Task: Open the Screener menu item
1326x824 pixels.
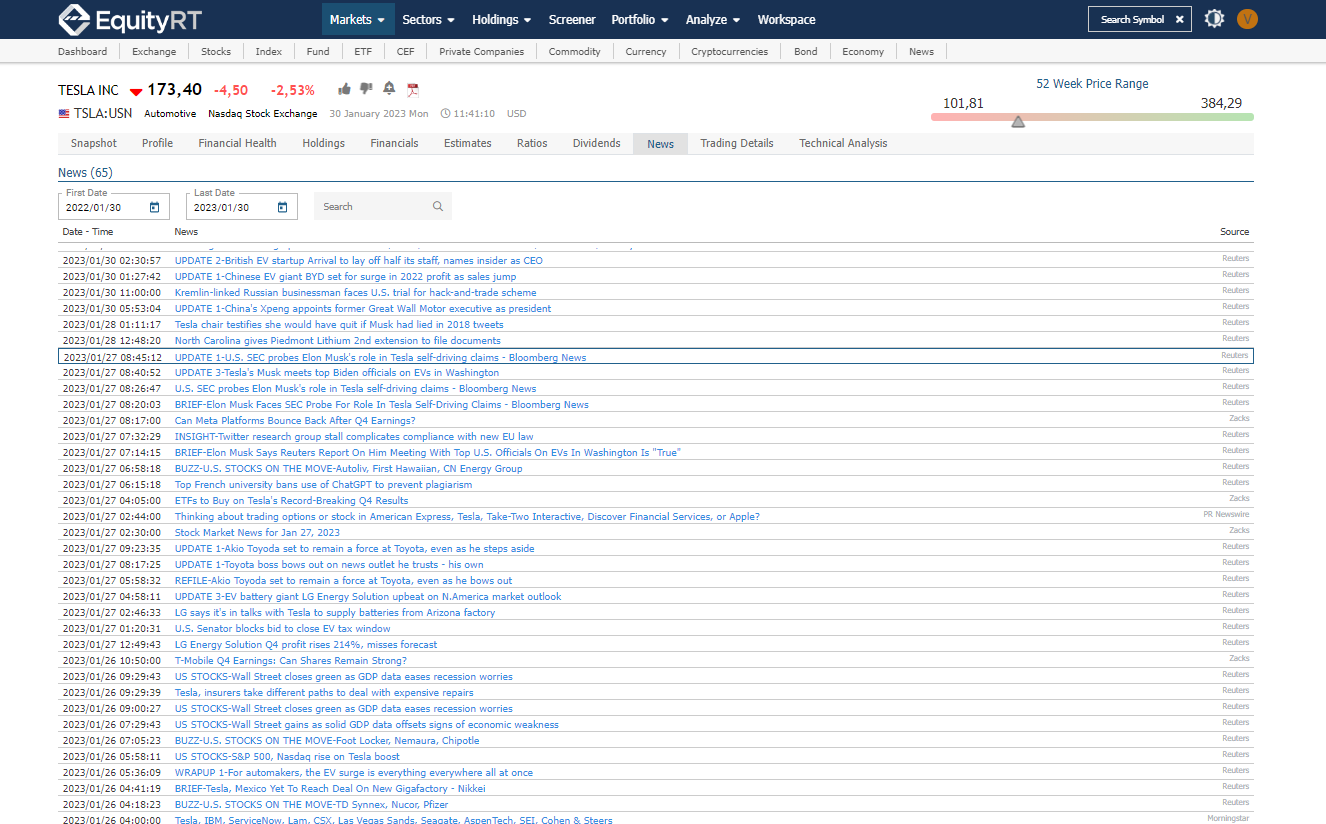Action: coord(572,19)
